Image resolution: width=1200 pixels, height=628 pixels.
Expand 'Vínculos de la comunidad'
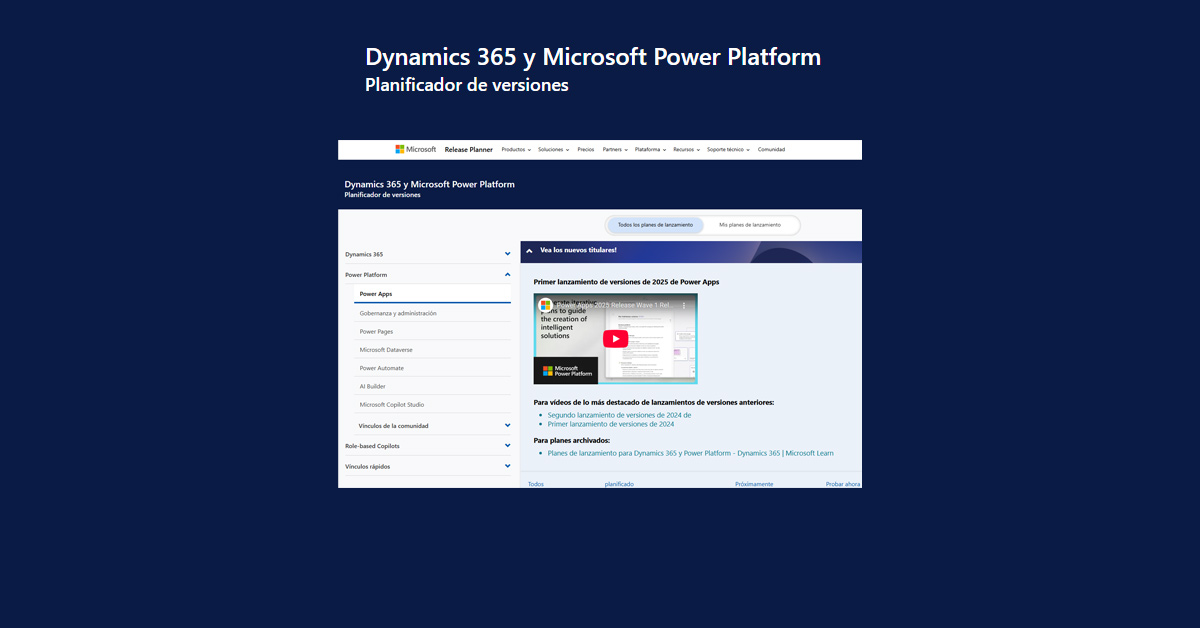point(507,424)
